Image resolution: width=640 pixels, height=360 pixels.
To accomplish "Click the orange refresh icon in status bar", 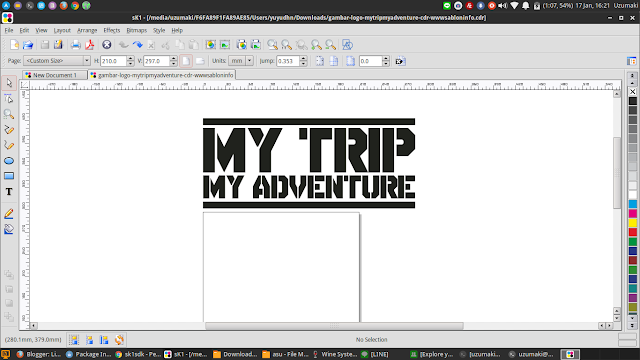I will pyautogui.click(x=119, y=340).
